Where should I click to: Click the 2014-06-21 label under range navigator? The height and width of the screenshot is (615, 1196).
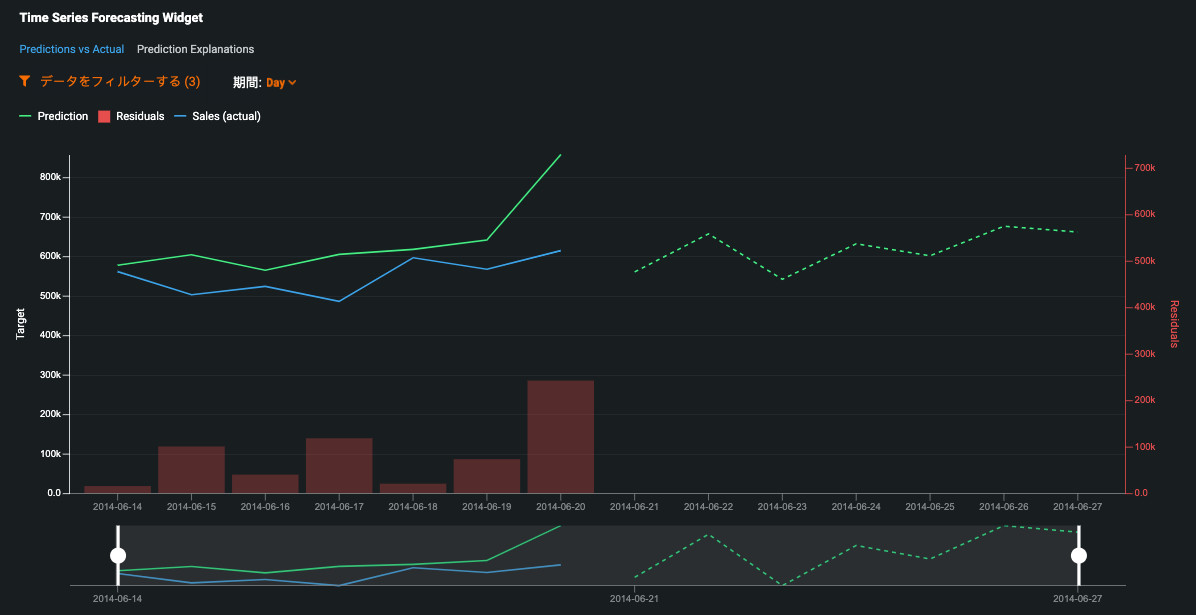[634, 598]
